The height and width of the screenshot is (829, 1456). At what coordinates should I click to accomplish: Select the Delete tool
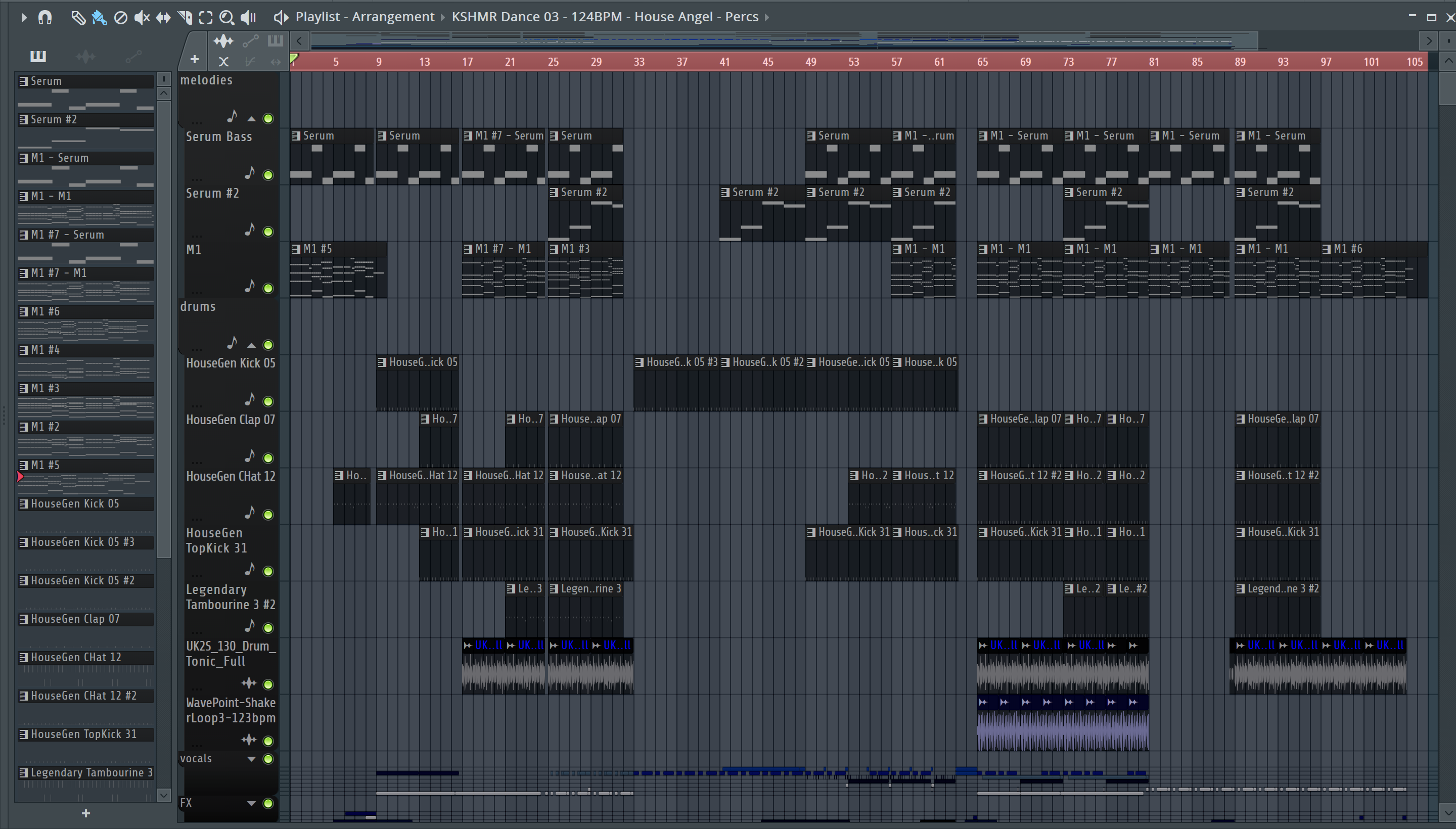(120, 18)
